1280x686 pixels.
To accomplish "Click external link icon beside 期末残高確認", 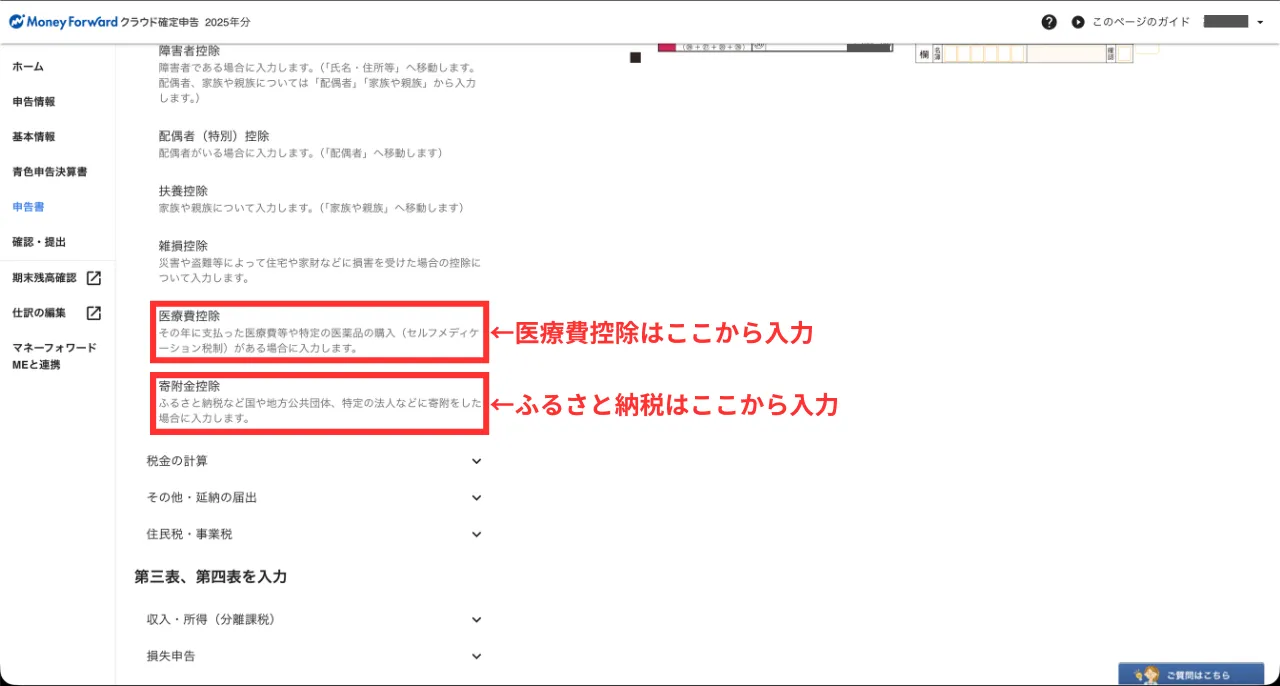I will (x=93, y=278).
